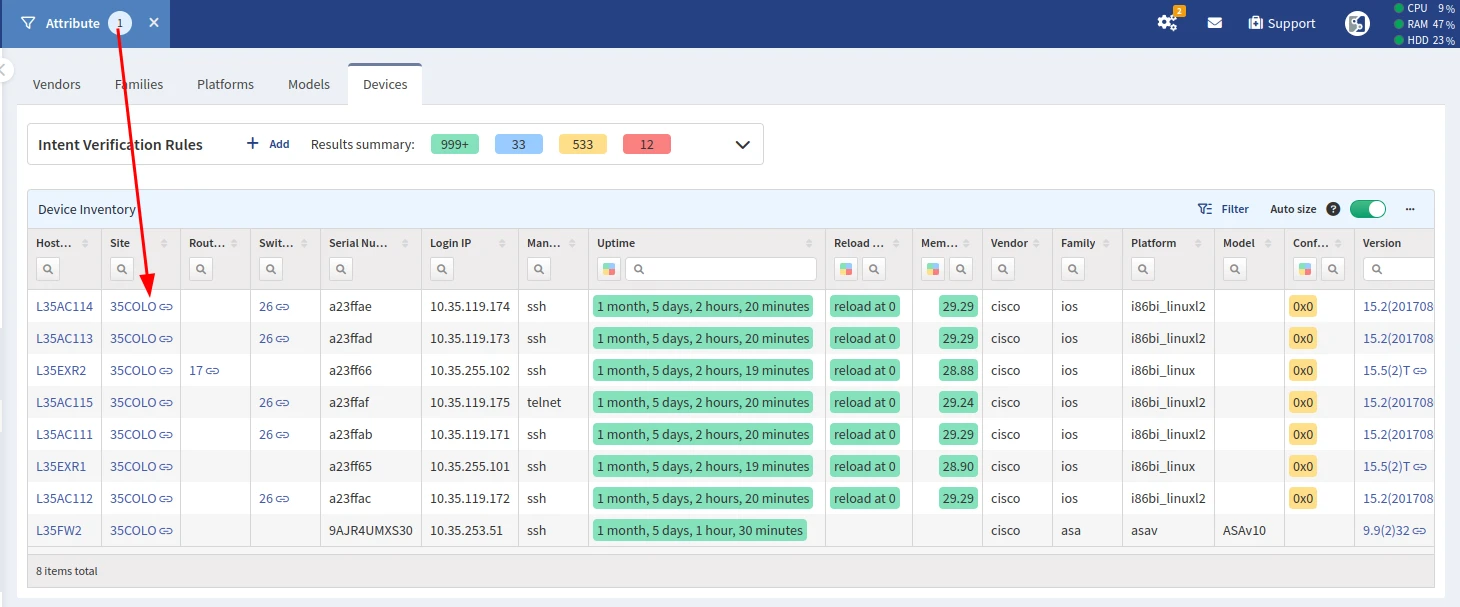Switch to the Vendors tab
The width and height of the screenshot is (1460, 607).
pos(57,84)
